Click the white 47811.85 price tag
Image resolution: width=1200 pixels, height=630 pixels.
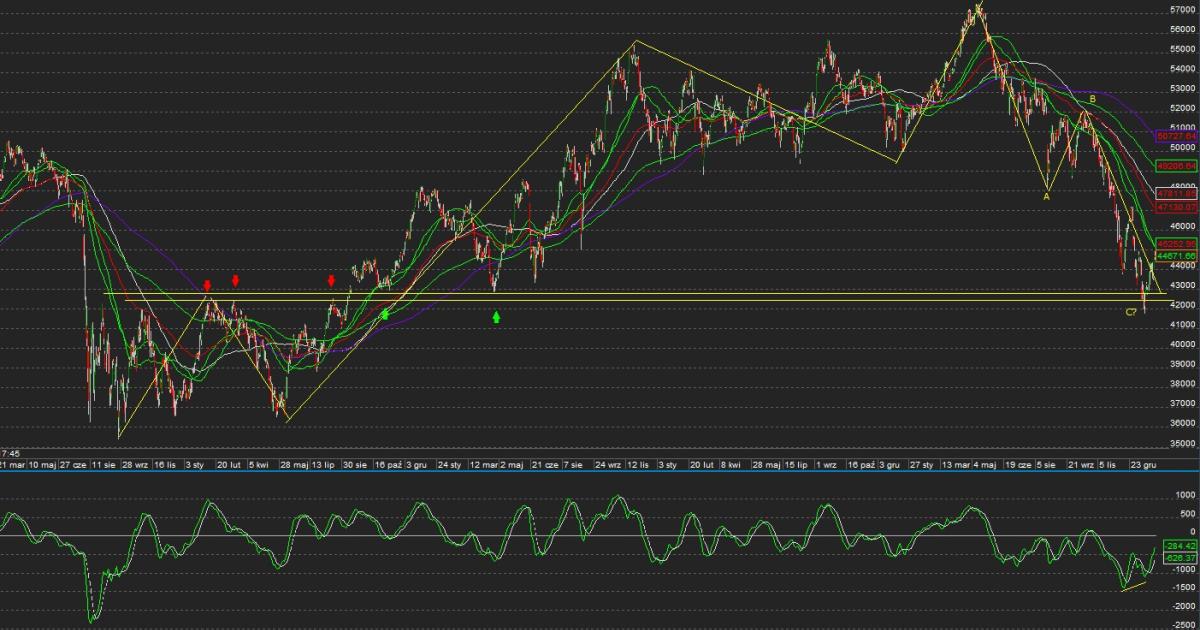click(1176, 193)
